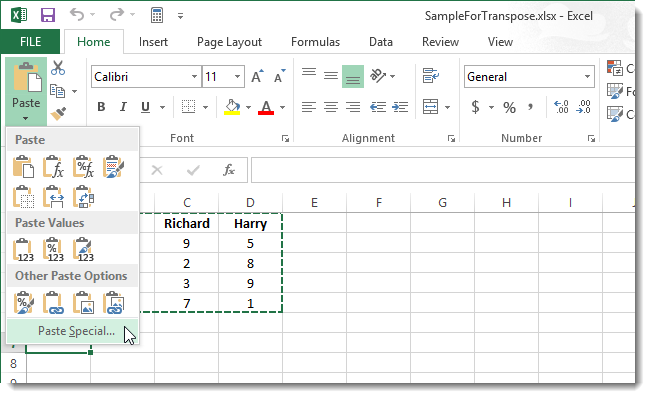This screenshot has width=650, height=398.
Task: Switch to the Page Layout tab
Action: 229,42
